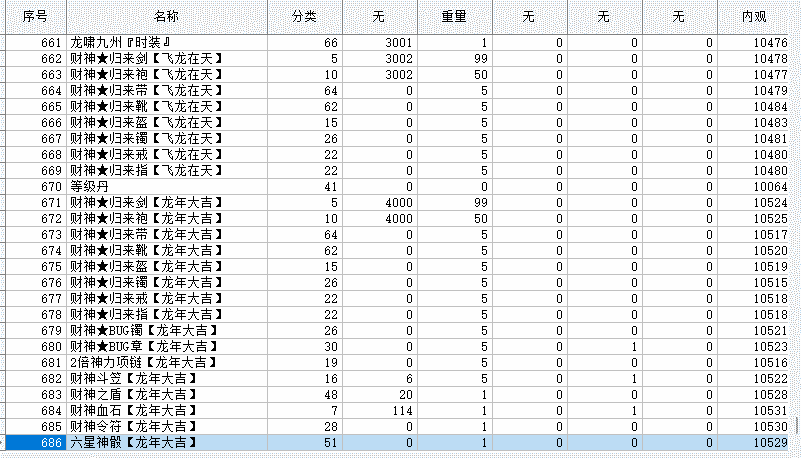Click 分类 value 66 in 龙啸九州 row
Image resolution: width=801 pixels, height=458 pixels.
point(304,42)
